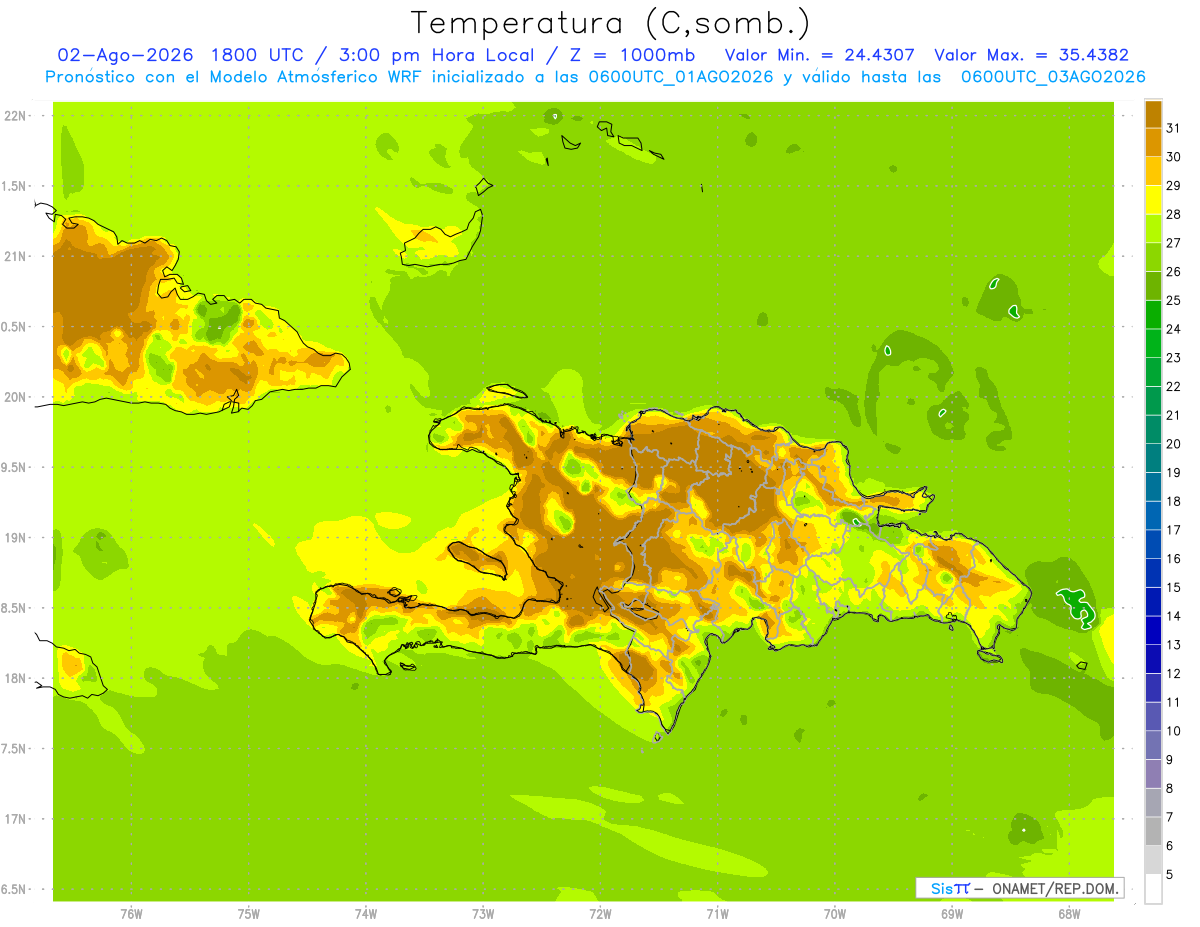Viewport: 1200px width, 927px height.
Task: Click the pressure level "Z = 1000mb"
Action: click(631, 55)
